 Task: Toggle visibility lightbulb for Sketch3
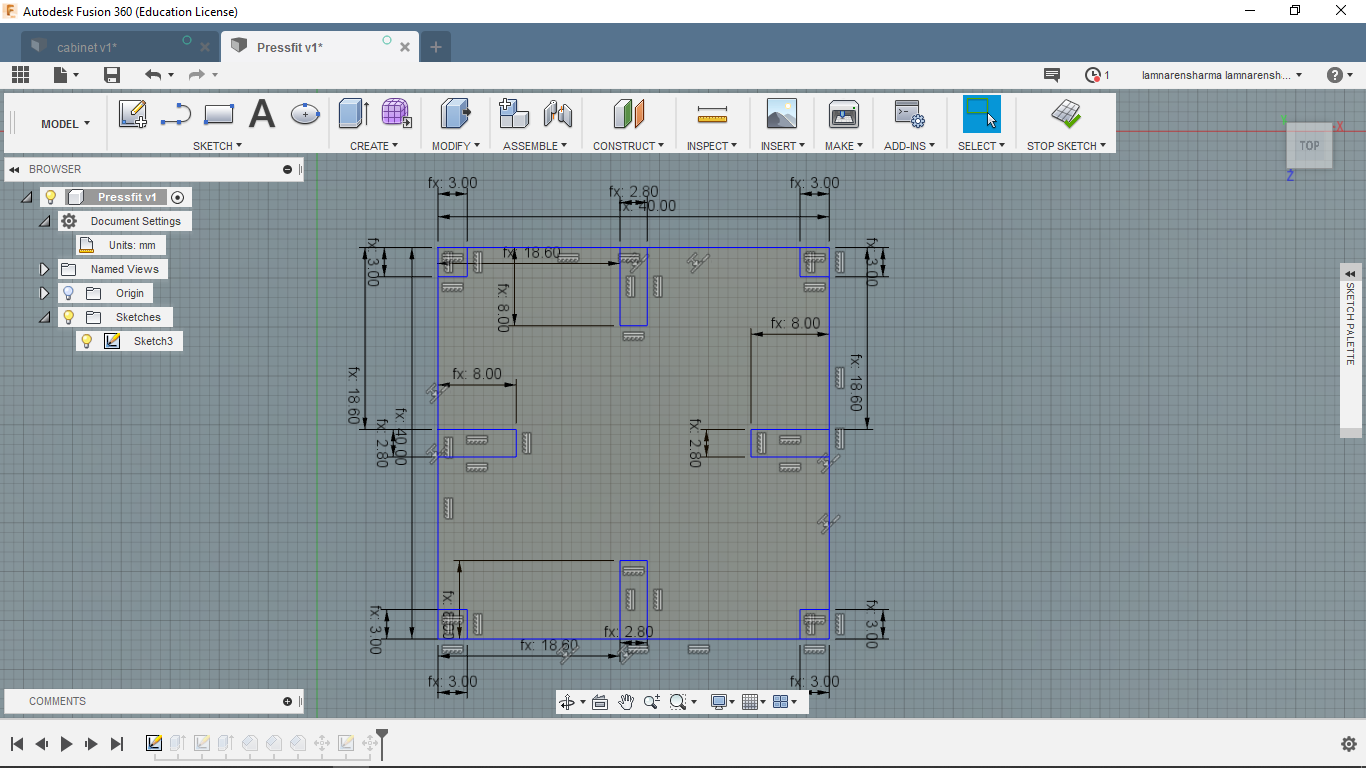tap(87, 341)
